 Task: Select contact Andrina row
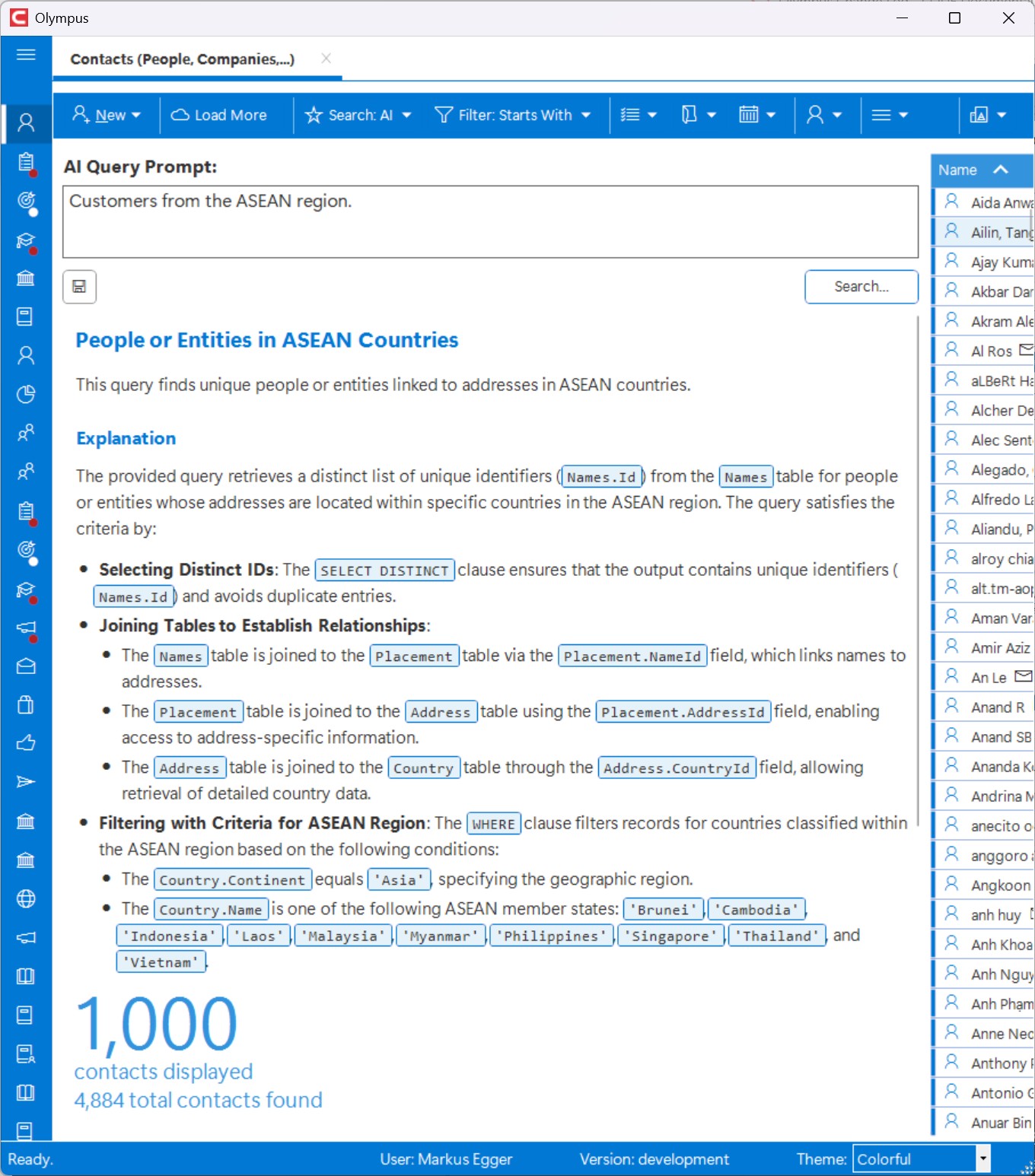[983, 796]
